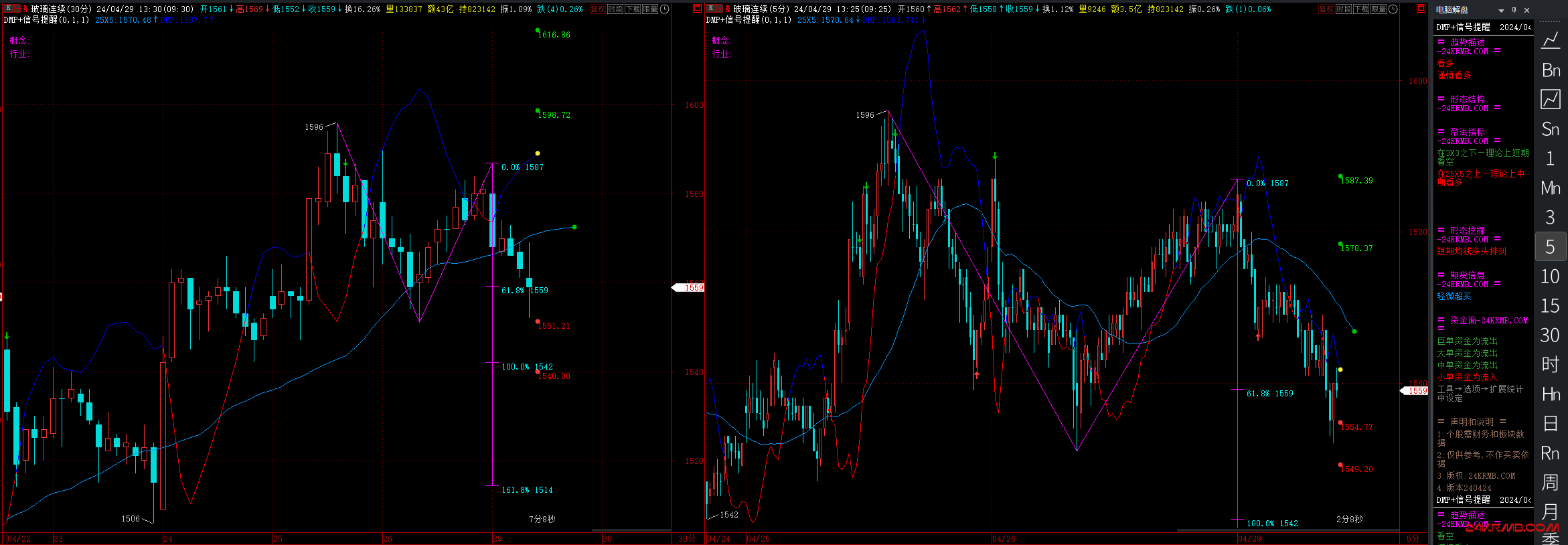1568x545 pixels.
Task: Switch to the 10-minute period
Action: [x=1551, y=277]
